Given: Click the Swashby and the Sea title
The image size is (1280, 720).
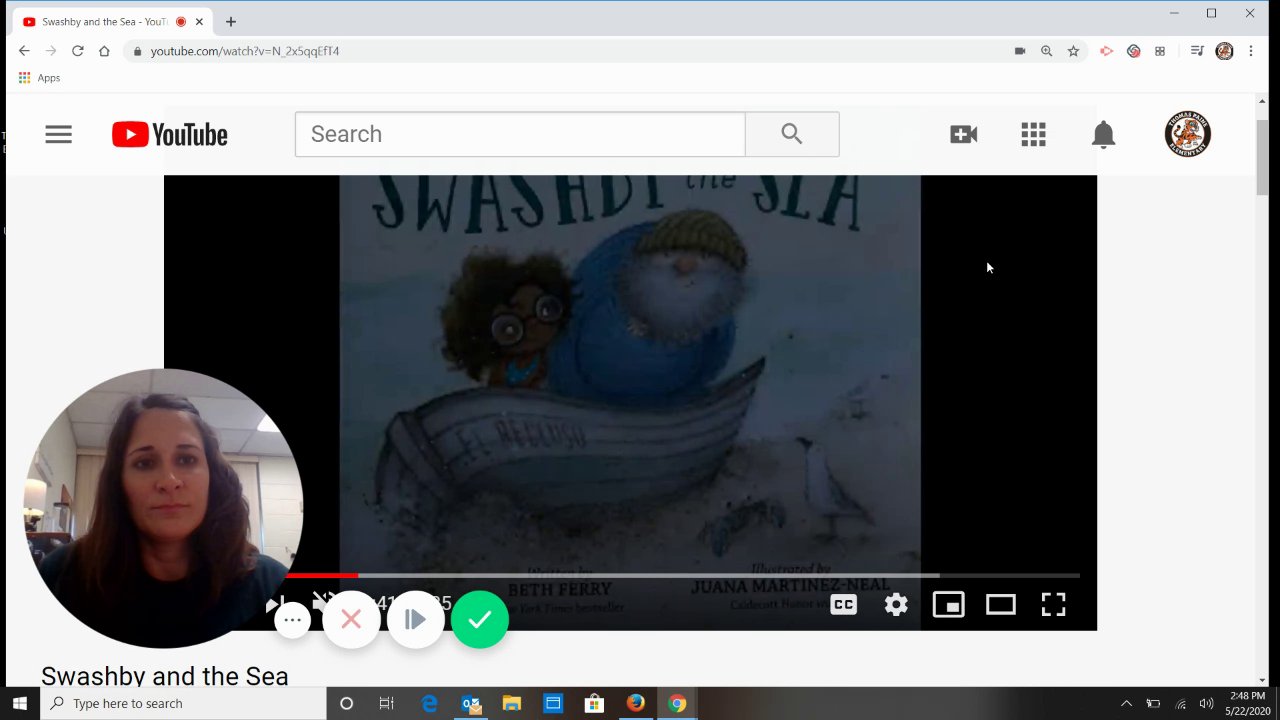Looking at the screenshot, I should [x=165, y=676].
